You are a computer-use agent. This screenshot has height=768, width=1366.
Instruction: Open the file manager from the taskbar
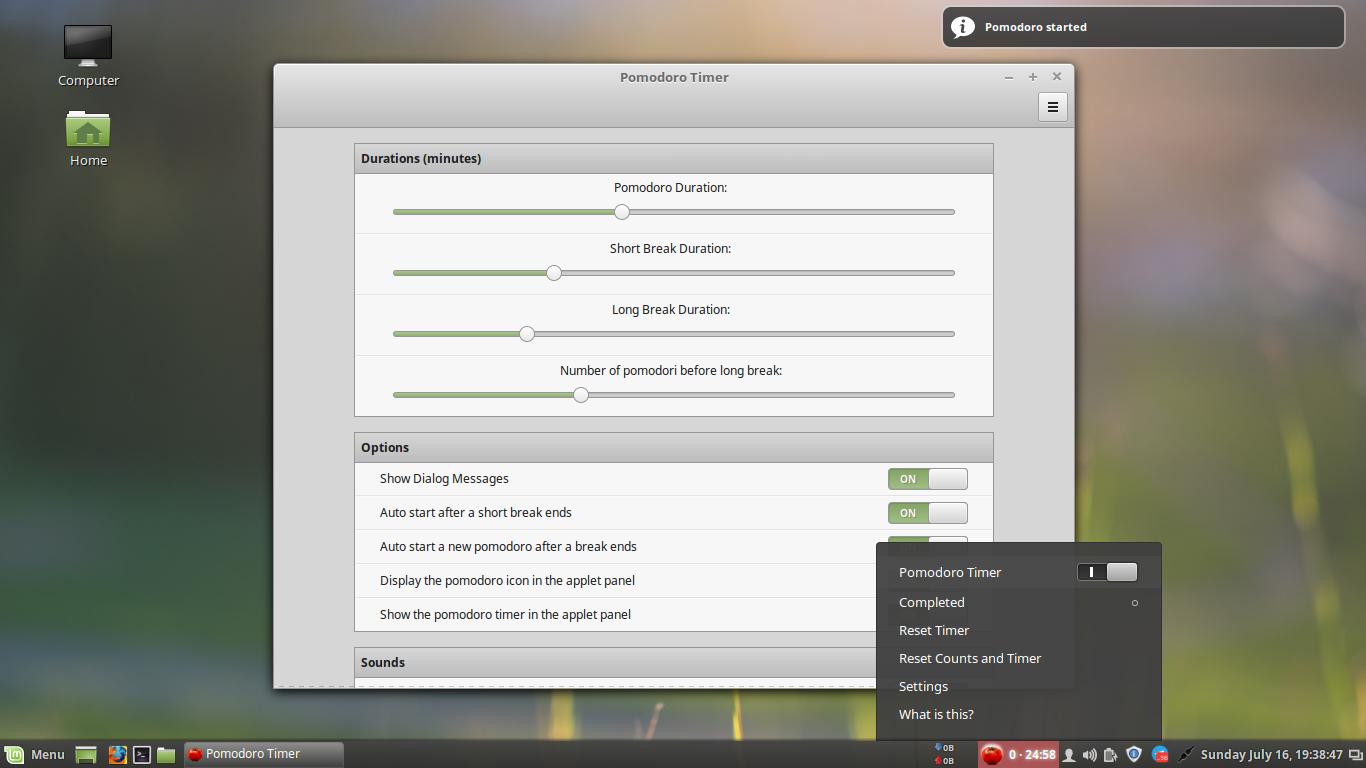click(166, 754)
